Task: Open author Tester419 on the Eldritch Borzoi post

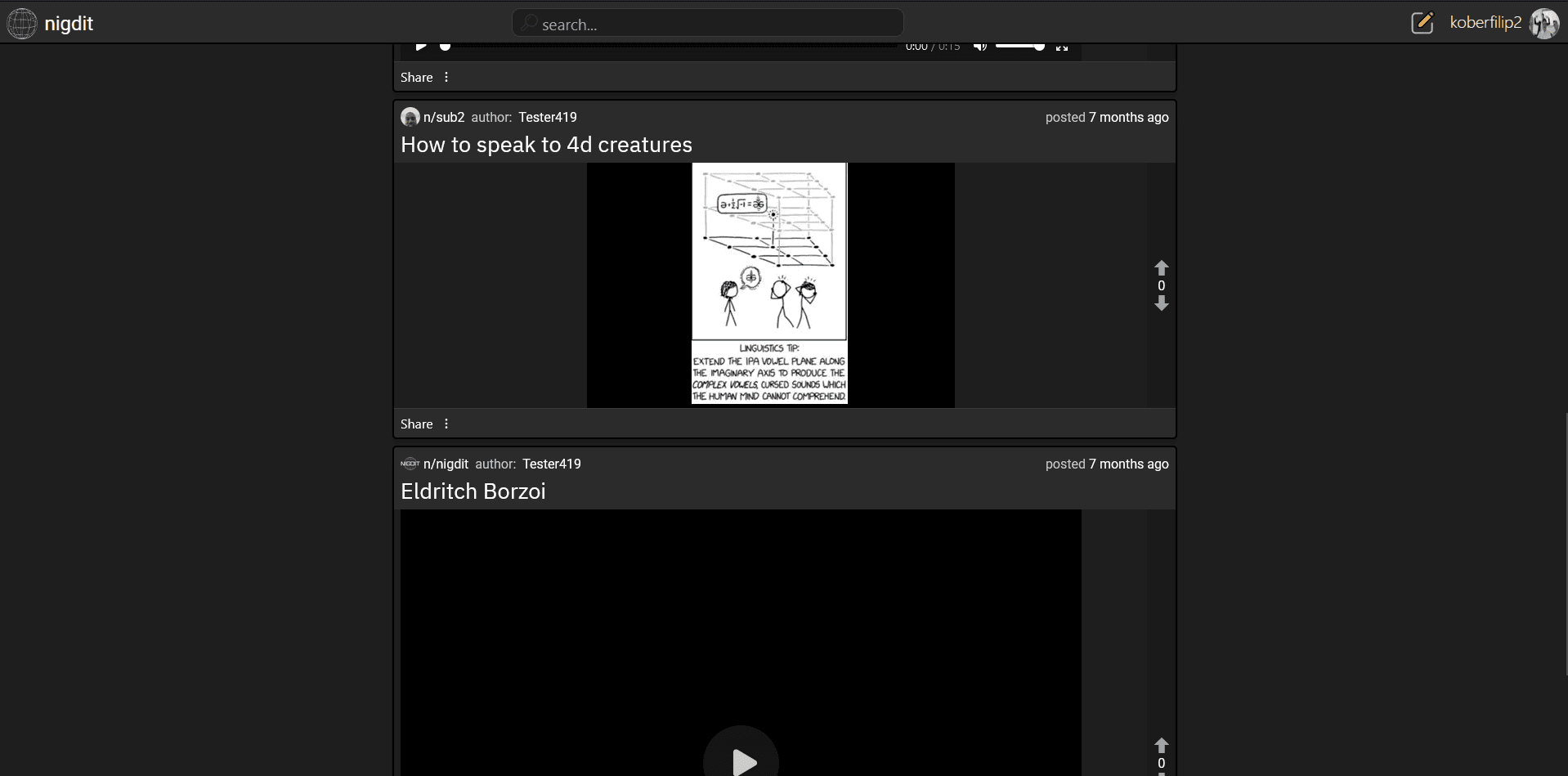Action: tap(552, 464)
